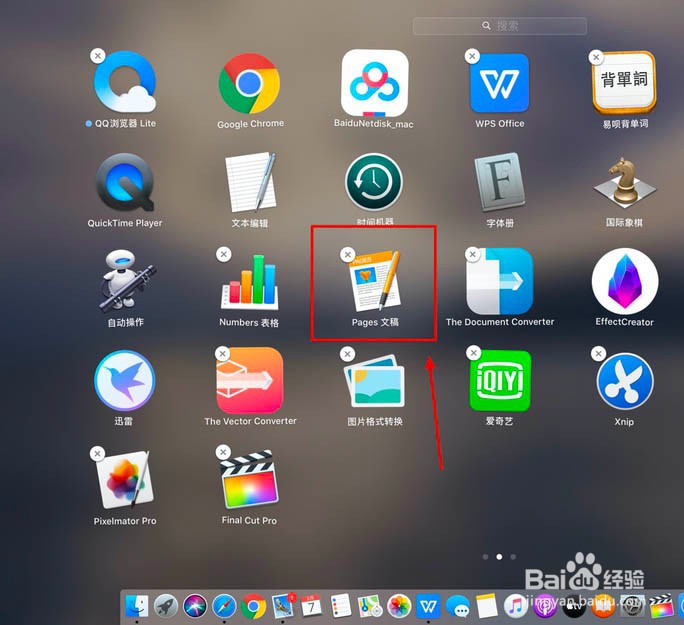
Task: Open the 易呗背单词 app
Action: tap(624, 83)
